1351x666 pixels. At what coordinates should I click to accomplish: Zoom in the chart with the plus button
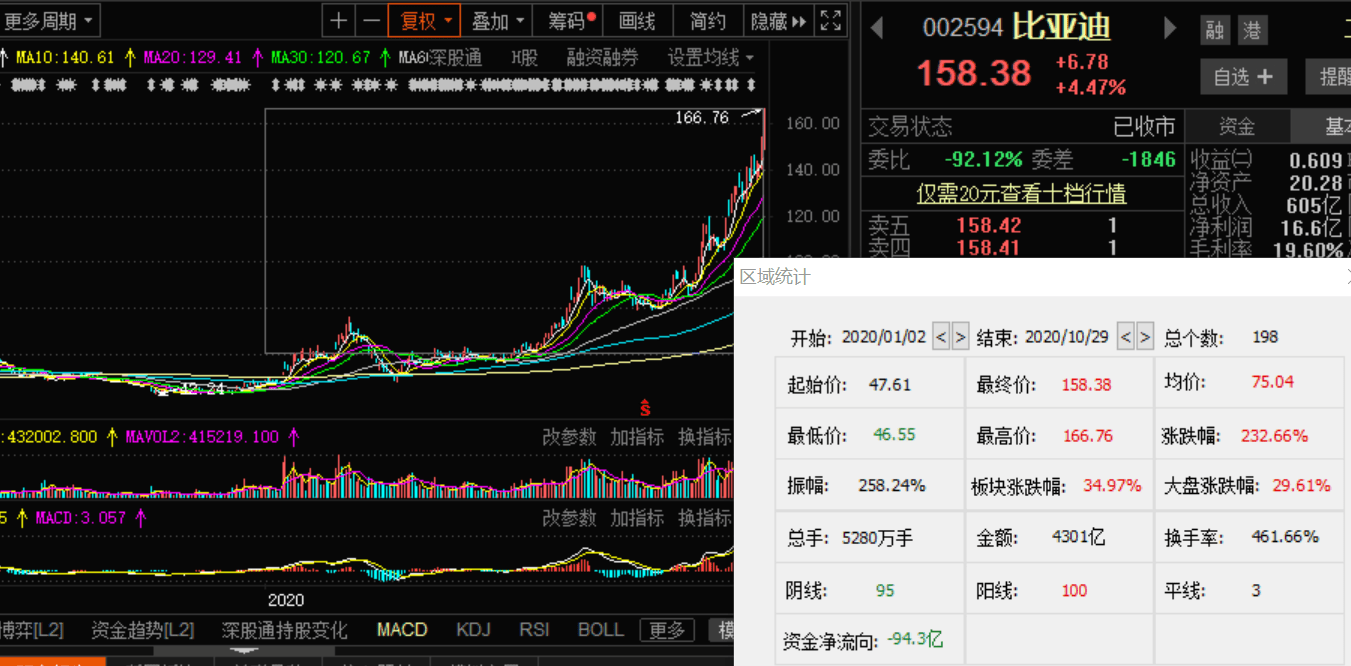[339, 20]
